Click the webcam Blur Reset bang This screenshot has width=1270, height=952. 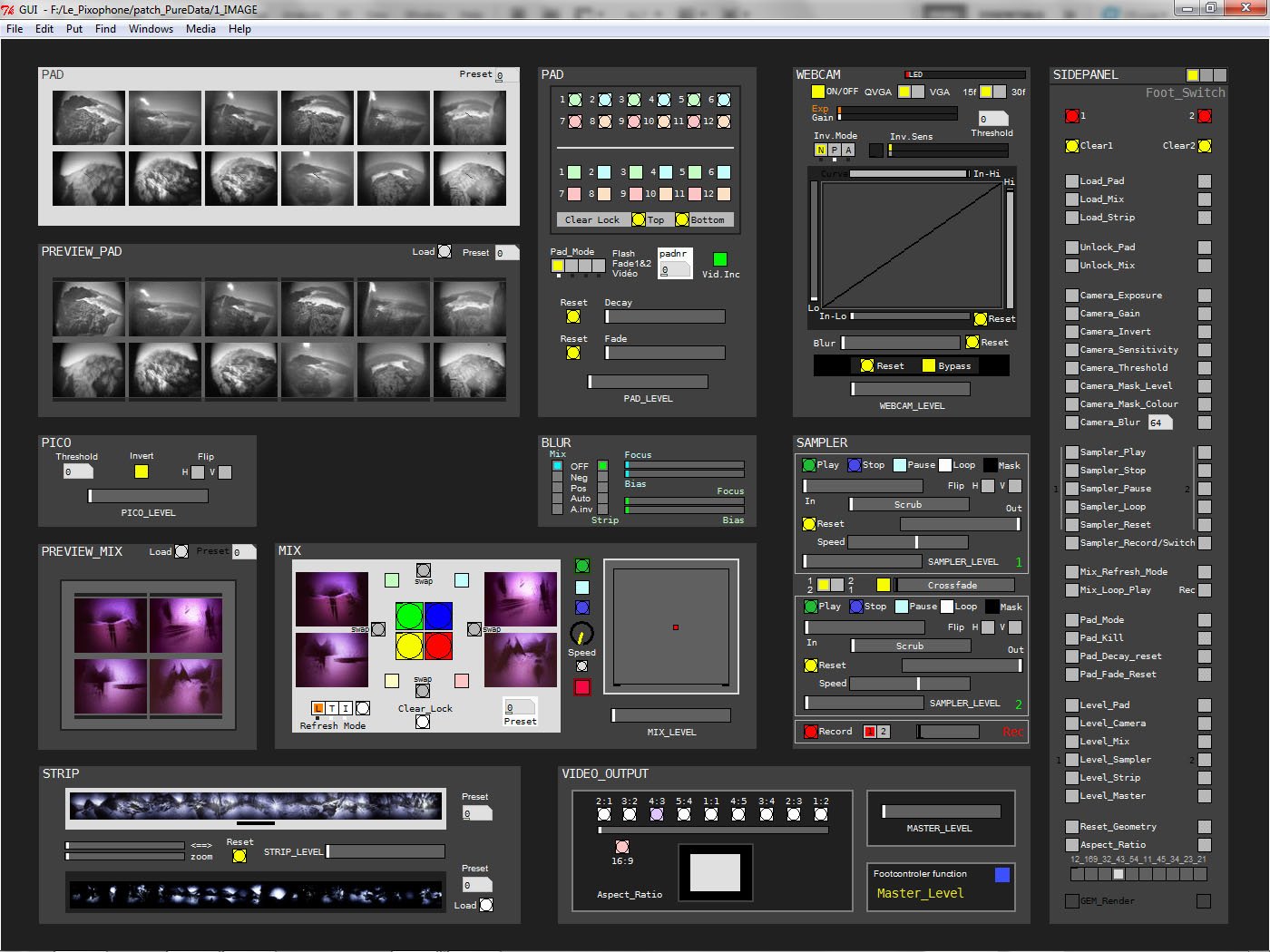(972, 342)
